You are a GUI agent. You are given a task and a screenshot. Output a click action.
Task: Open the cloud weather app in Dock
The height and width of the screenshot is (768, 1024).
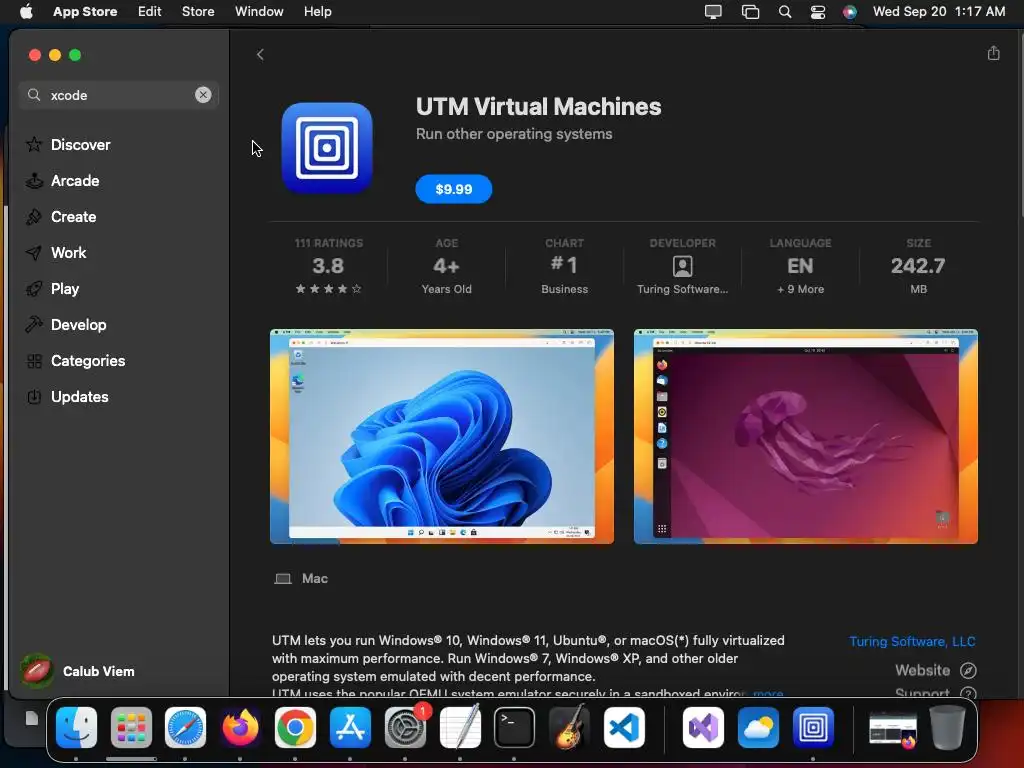[x=758, y=727]
